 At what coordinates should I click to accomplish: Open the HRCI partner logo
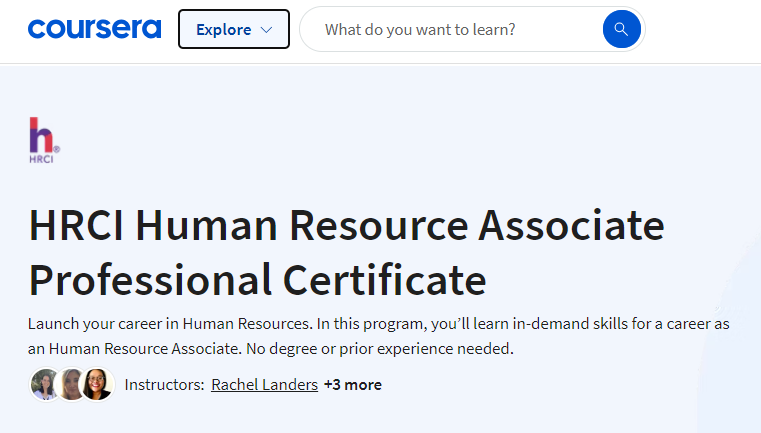point(44,140)
